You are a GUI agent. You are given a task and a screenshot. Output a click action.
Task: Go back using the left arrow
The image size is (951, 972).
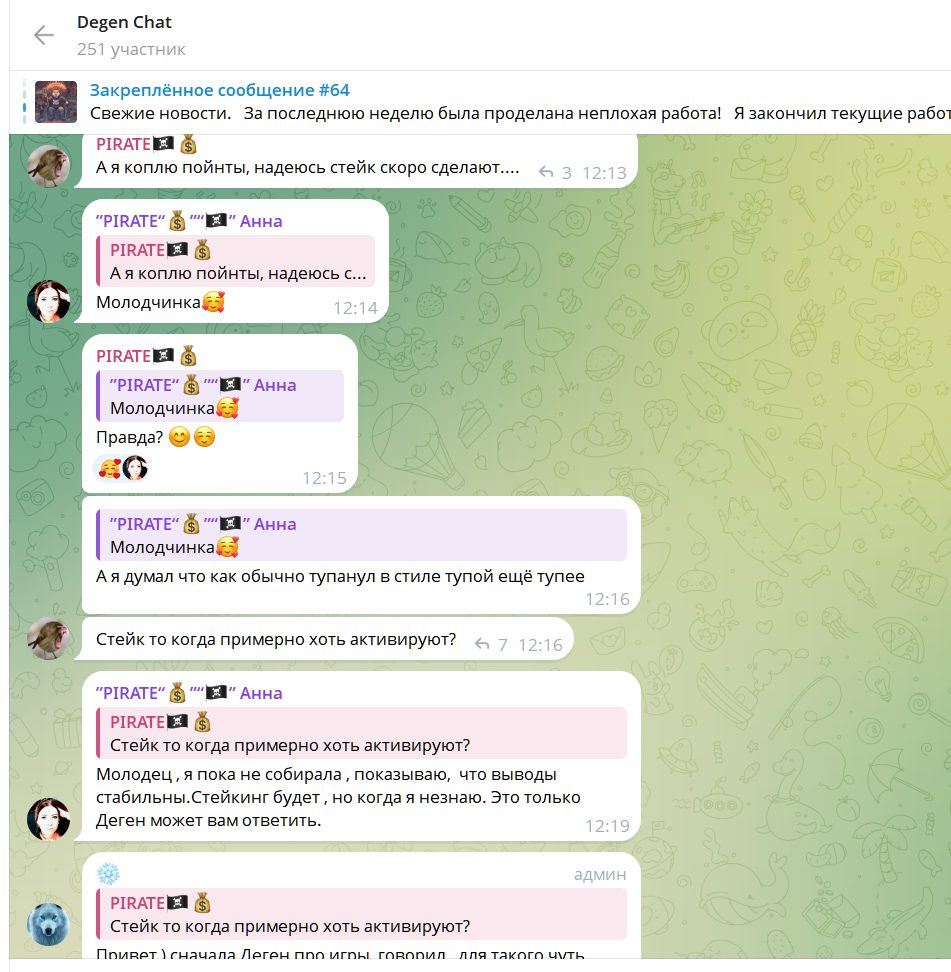tap(43, 35)
